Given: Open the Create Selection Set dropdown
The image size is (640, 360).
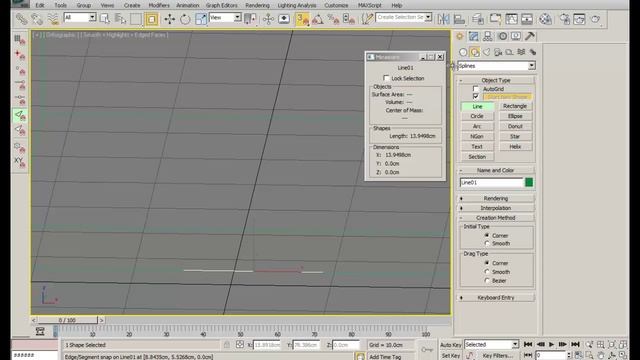Looking at the screenshot, I should click(428, 17).
